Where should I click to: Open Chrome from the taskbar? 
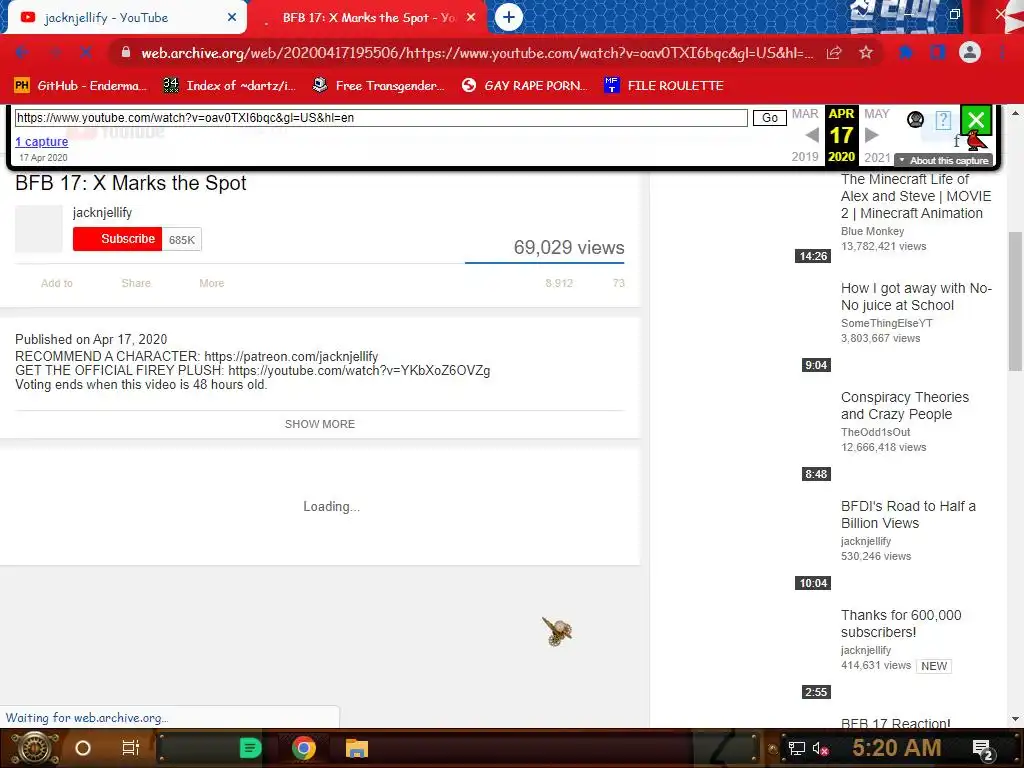coord(304,748)
